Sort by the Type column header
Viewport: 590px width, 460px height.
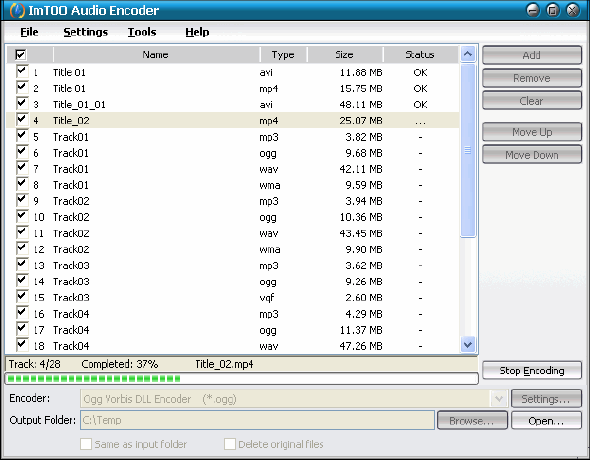[x=283, y=55]
